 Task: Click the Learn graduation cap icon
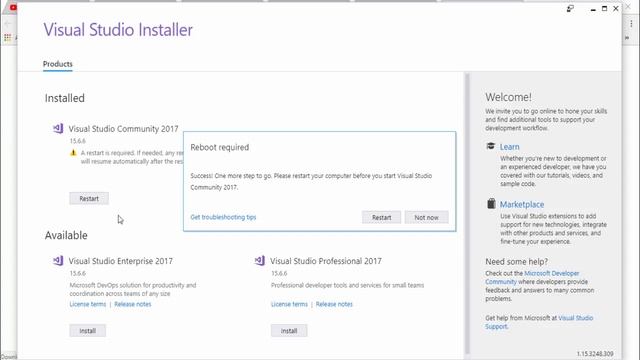coord(491,146)
